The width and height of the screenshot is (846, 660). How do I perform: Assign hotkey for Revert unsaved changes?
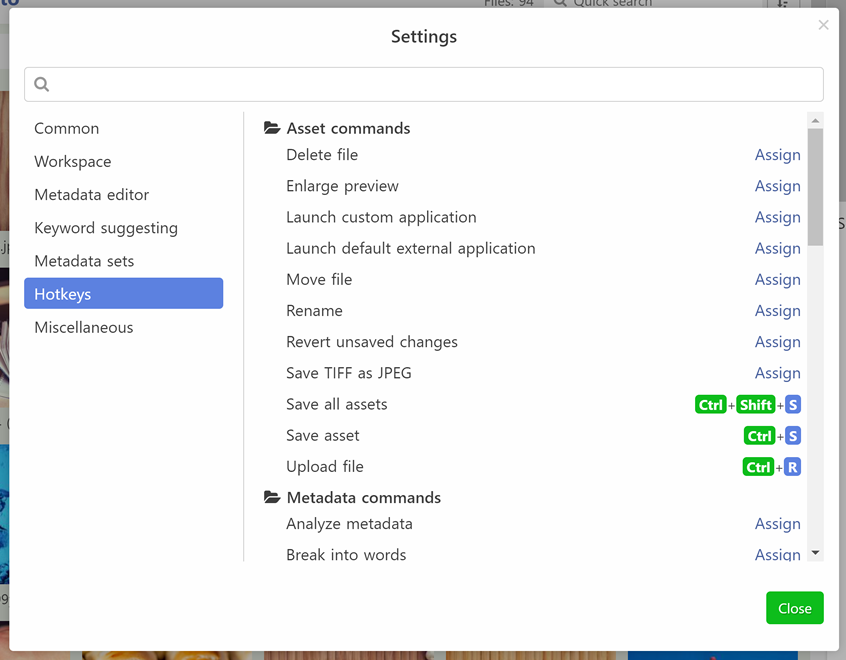777,342
